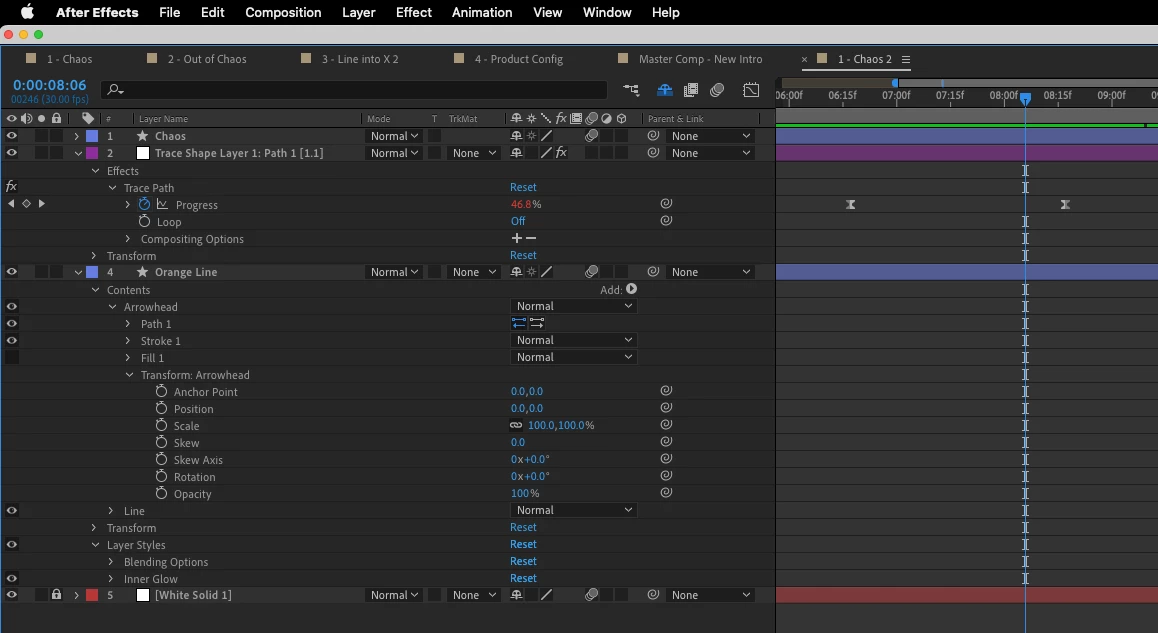The height and width of the screenshot is (633, 1158).
Task: Go to the next Progress keyframe
Action: pos(41,204)
